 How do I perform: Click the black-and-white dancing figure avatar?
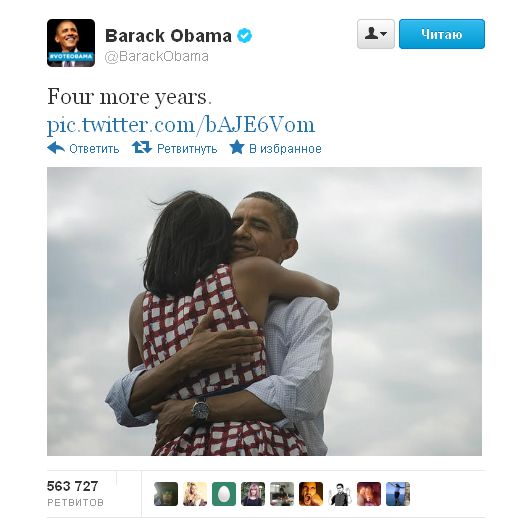(x=340, y=494)
